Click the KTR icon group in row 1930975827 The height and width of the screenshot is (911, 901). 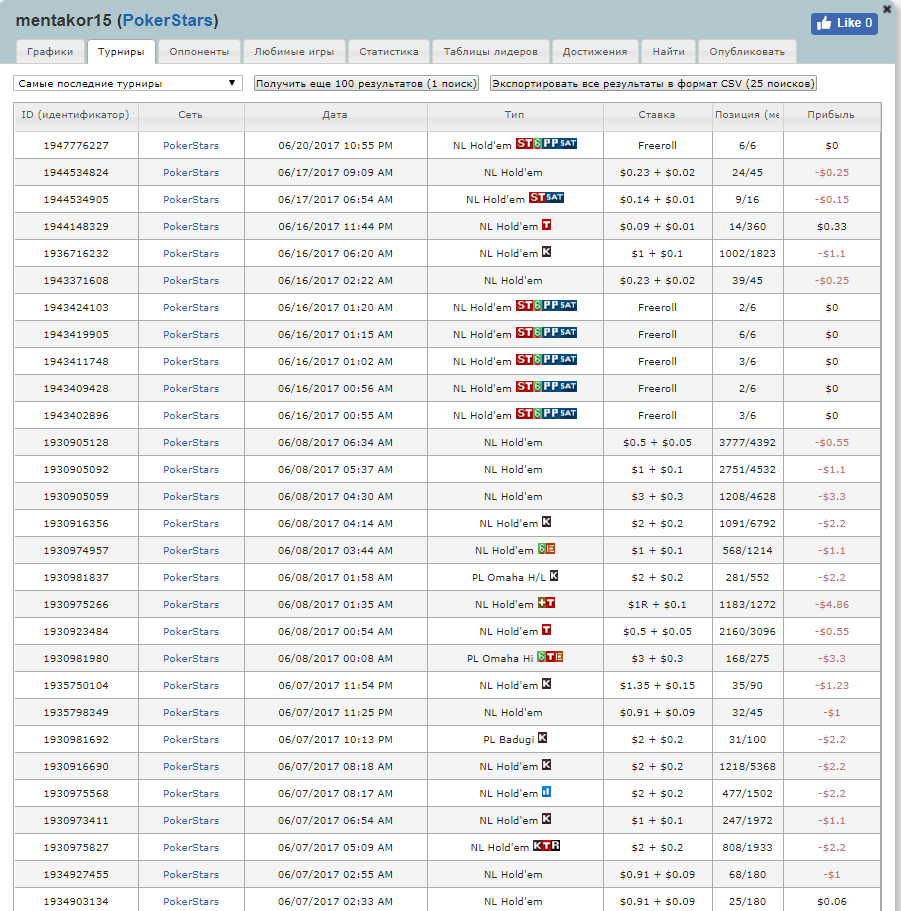546,846
